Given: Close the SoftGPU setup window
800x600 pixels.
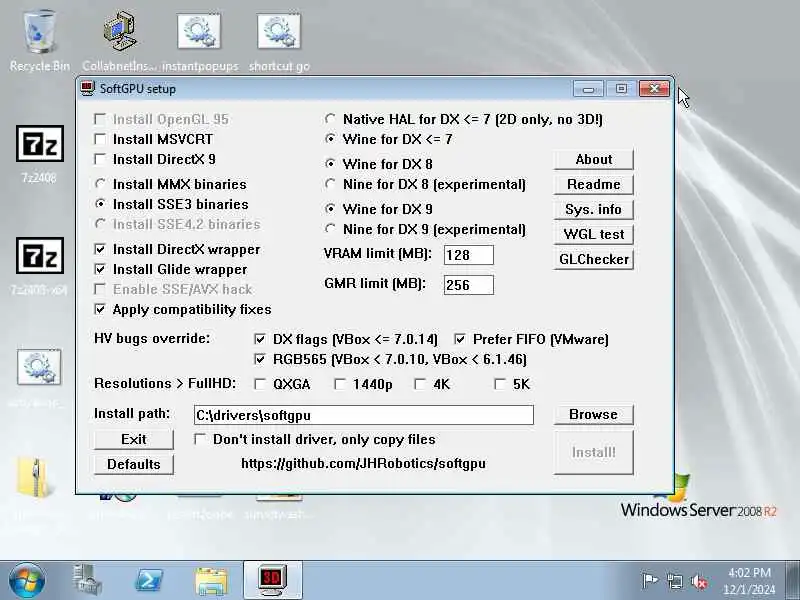Looking at the screenshot, I should tap(654, 89).
